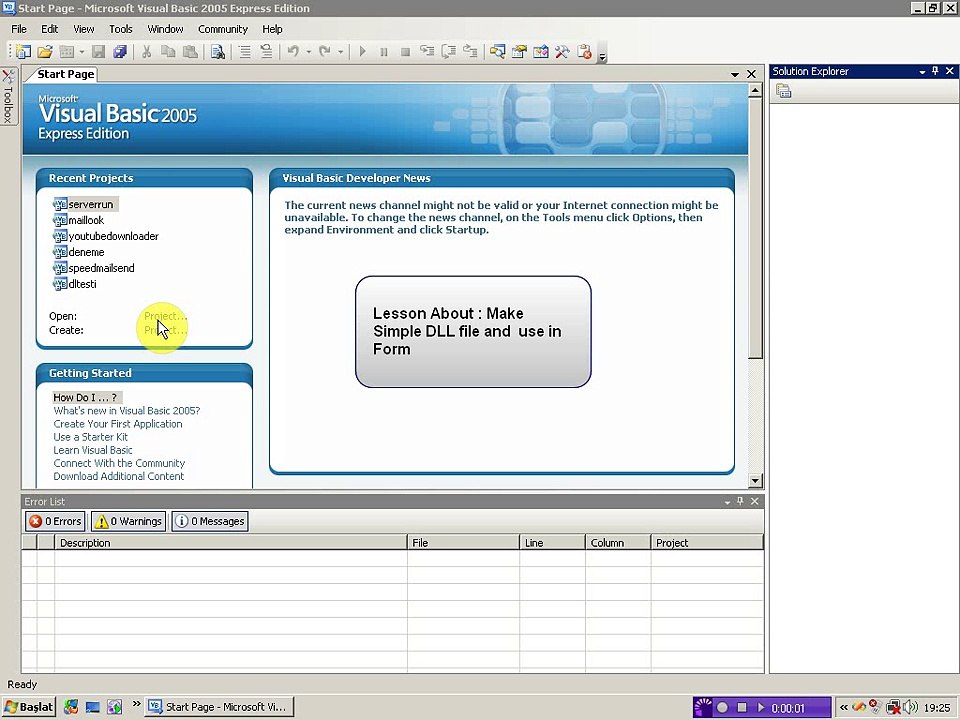The image size is (960, 720).
Task: Click the recorder record circle button
Action: tap(722, 707)
